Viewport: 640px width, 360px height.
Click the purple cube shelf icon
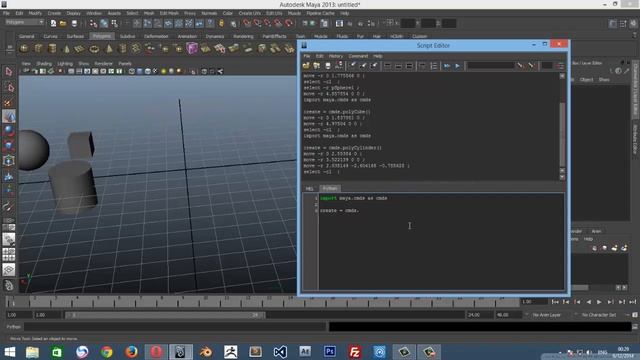click(192, 49)
